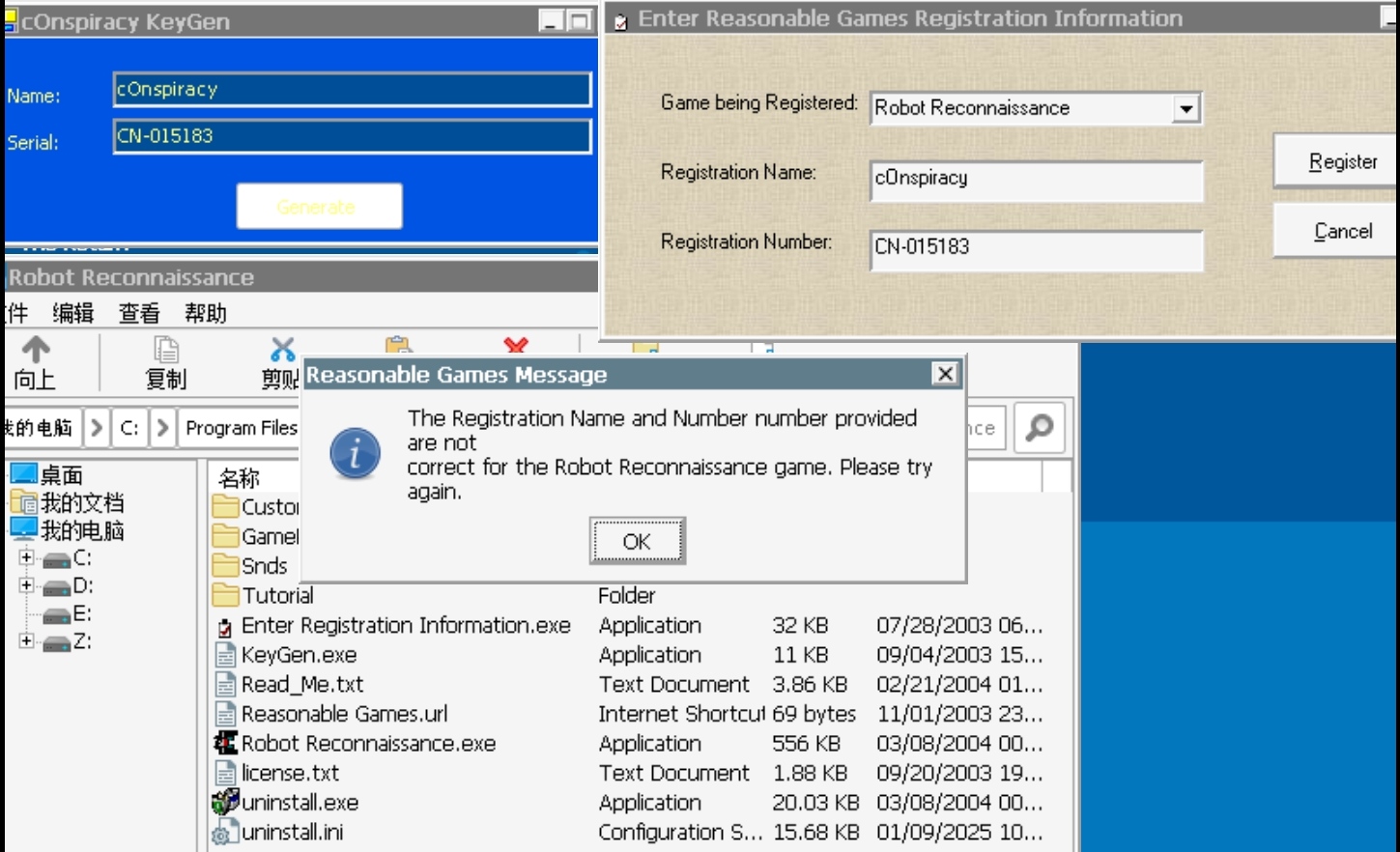Click the Robot Reconnaissance.exe robot icon
The height and width of the screenshot is (852, 1400).
tap(225, 743)
